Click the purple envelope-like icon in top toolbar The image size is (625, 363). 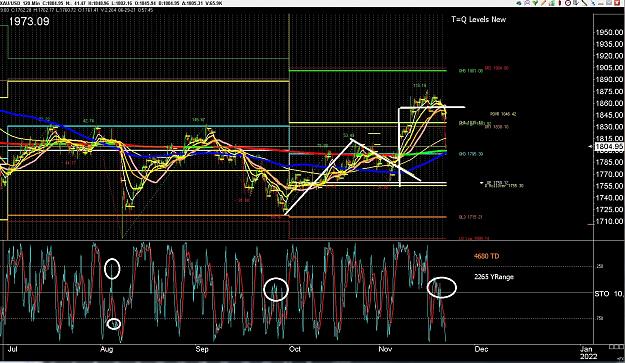[527, 3]
